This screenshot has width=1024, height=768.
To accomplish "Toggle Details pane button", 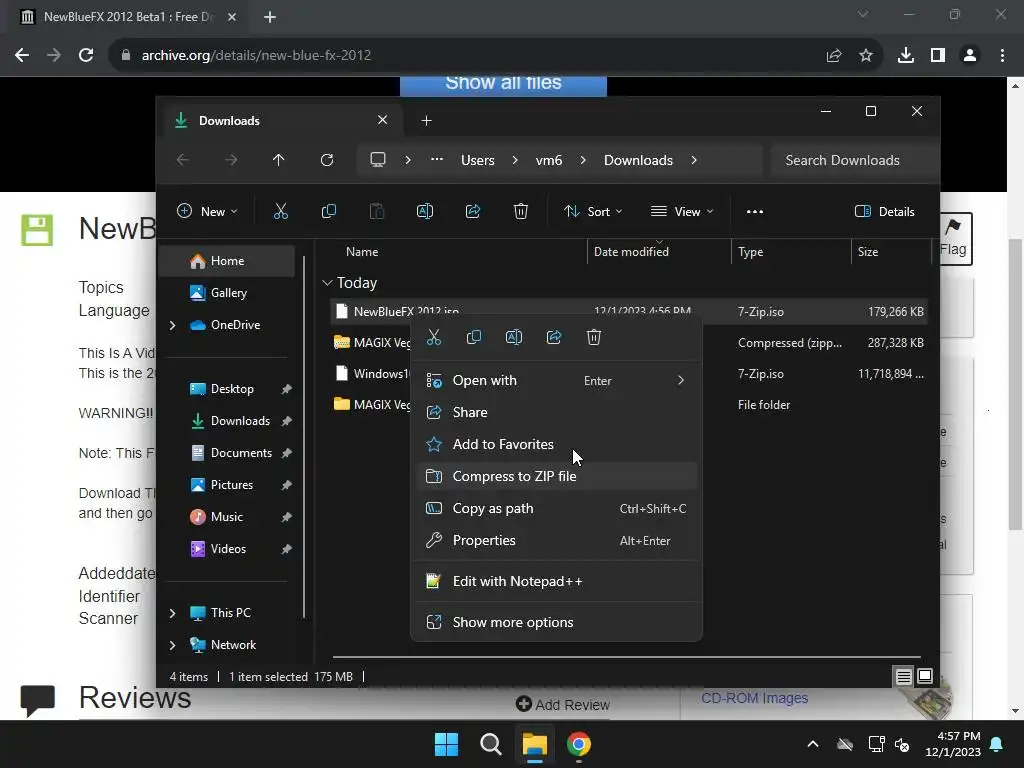I will click(885, 212).
